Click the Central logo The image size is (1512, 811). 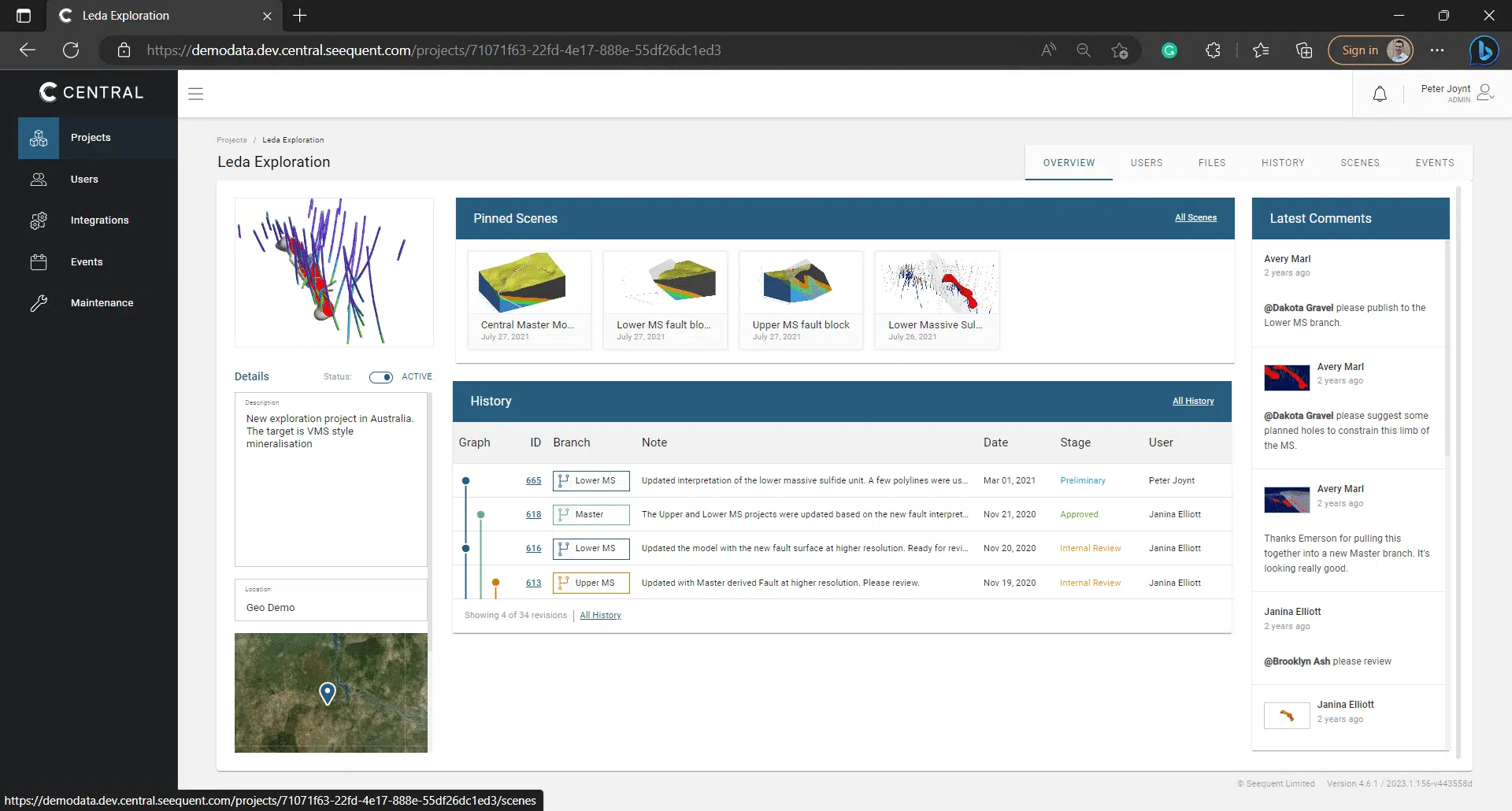pyautogui.click(x=90, y=92)
